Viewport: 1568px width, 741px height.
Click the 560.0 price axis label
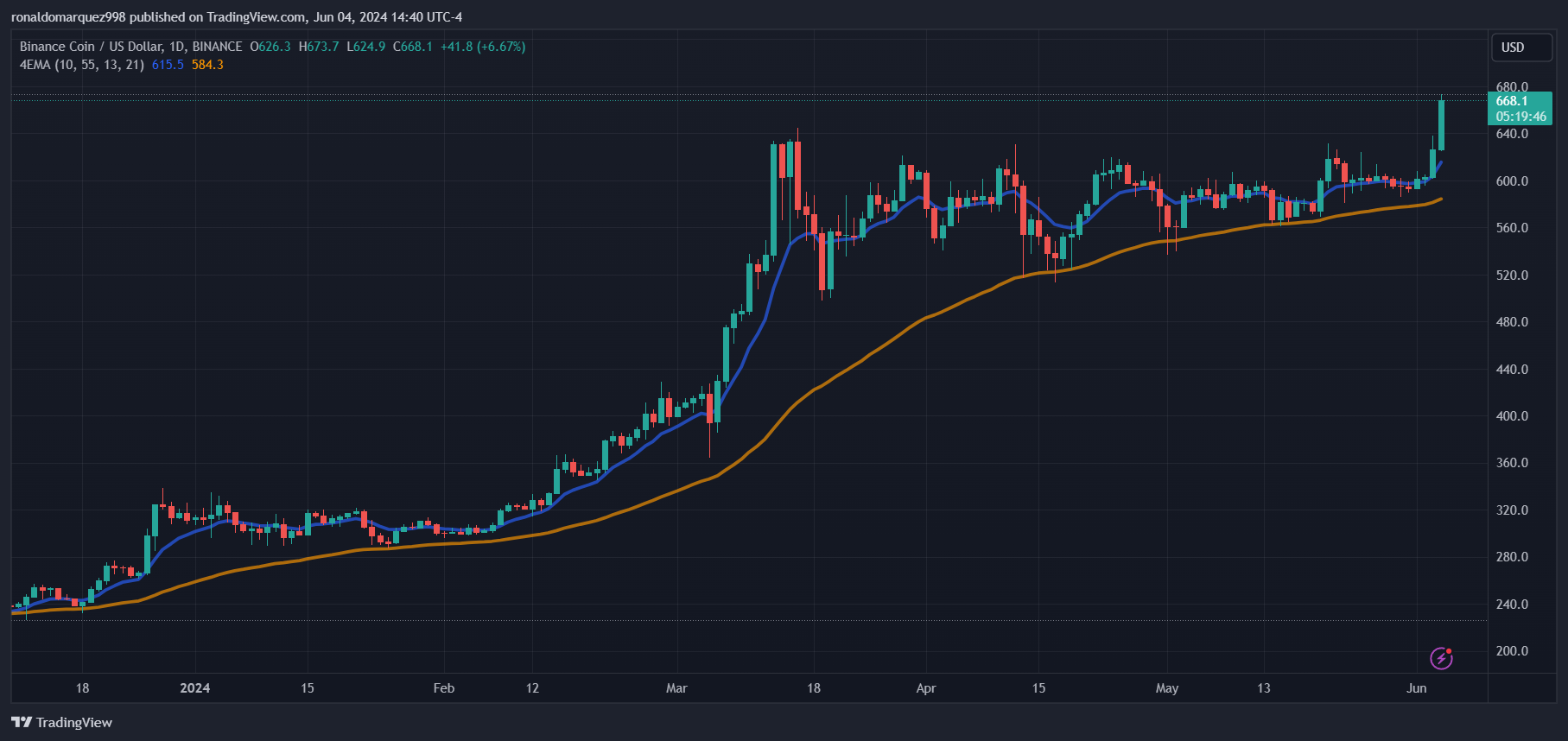click(1512, 228)
